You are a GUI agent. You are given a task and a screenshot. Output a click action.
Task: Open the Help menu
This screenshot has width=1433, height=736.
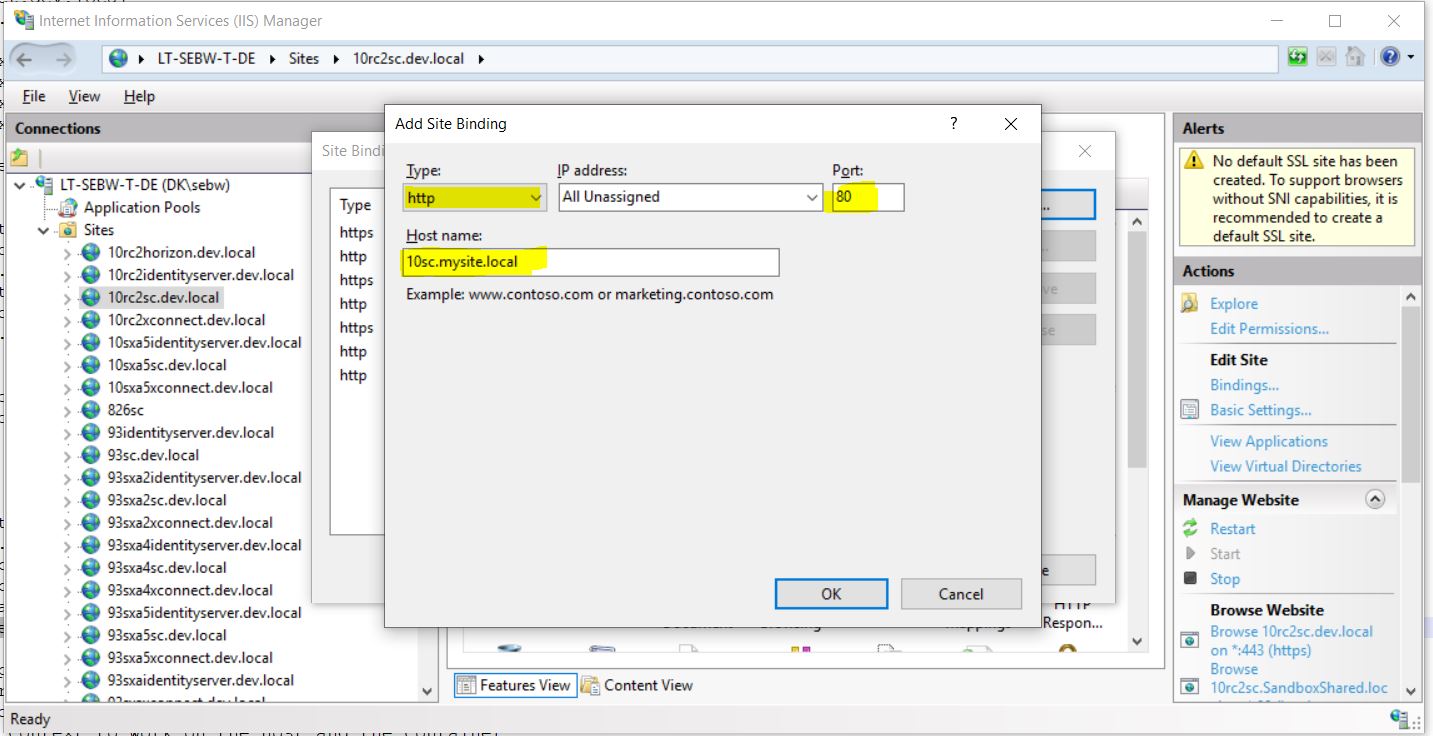pyautogui.click(x=139, y=96)
